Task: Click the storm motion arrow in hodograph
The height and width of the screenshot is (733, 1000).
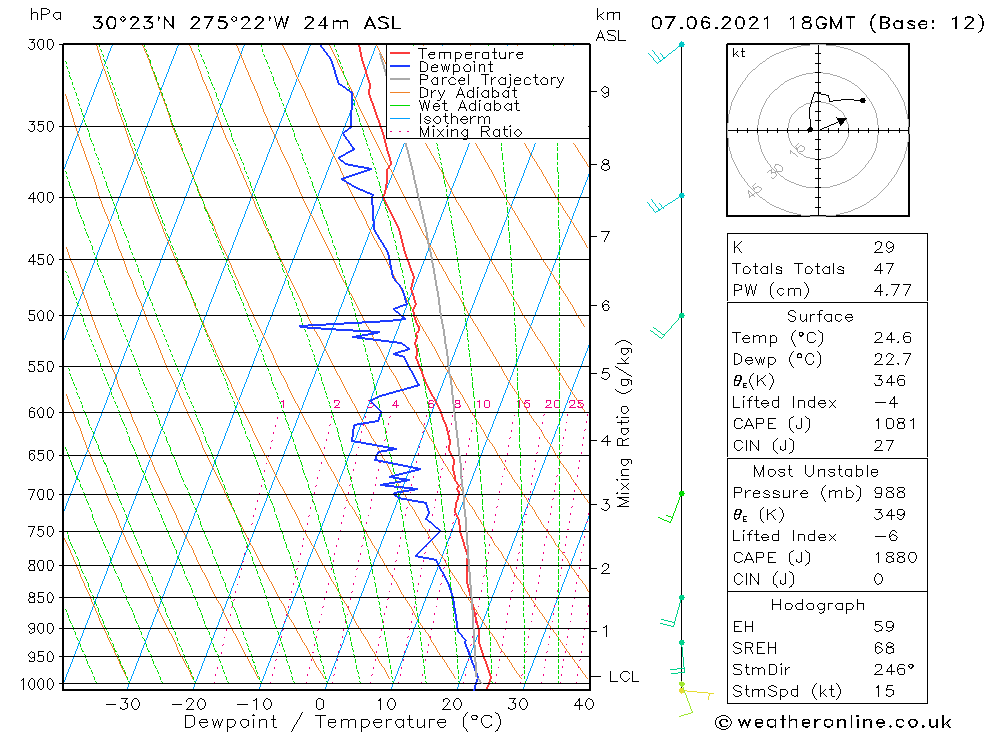Action: (x=833, y=124)
